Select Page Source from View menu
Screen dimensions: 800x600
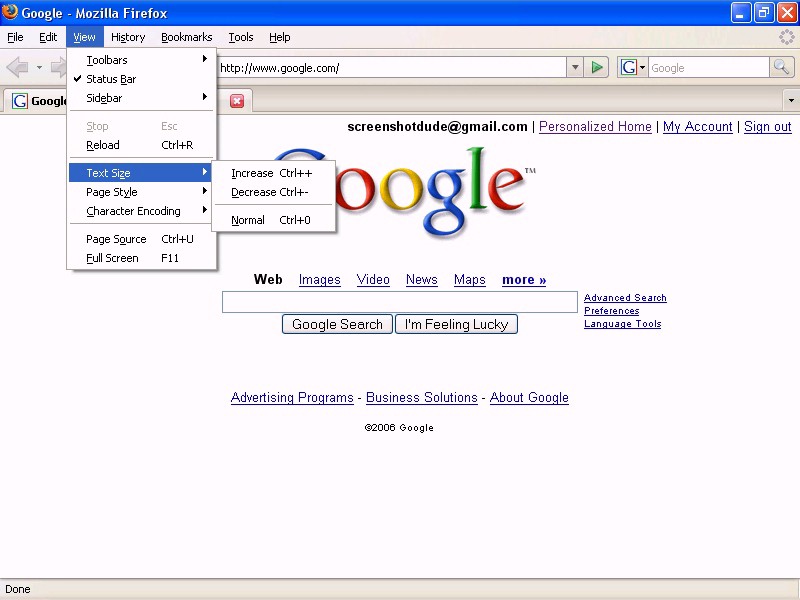[x=142, y=239]
